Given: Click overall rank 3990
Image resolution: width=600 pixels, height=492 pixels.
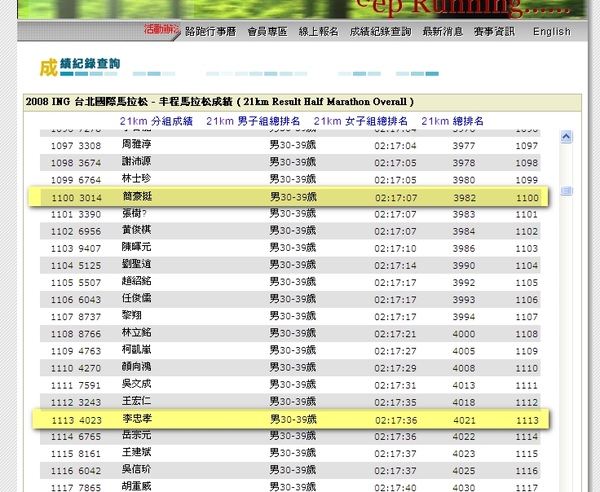Looking at the screenshot, I should [464, 266].
